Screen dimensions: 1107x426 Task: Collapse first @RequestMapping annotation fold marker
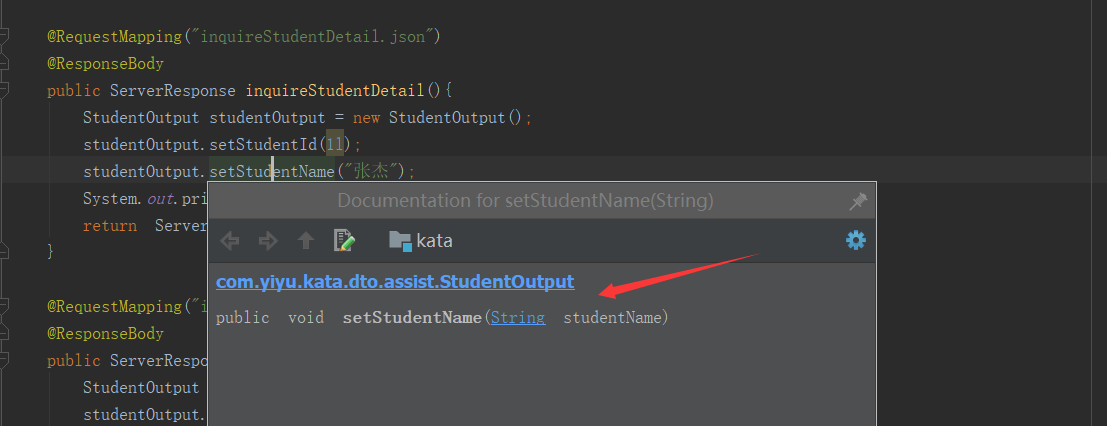pyautogui.click(x=4, y=35)
